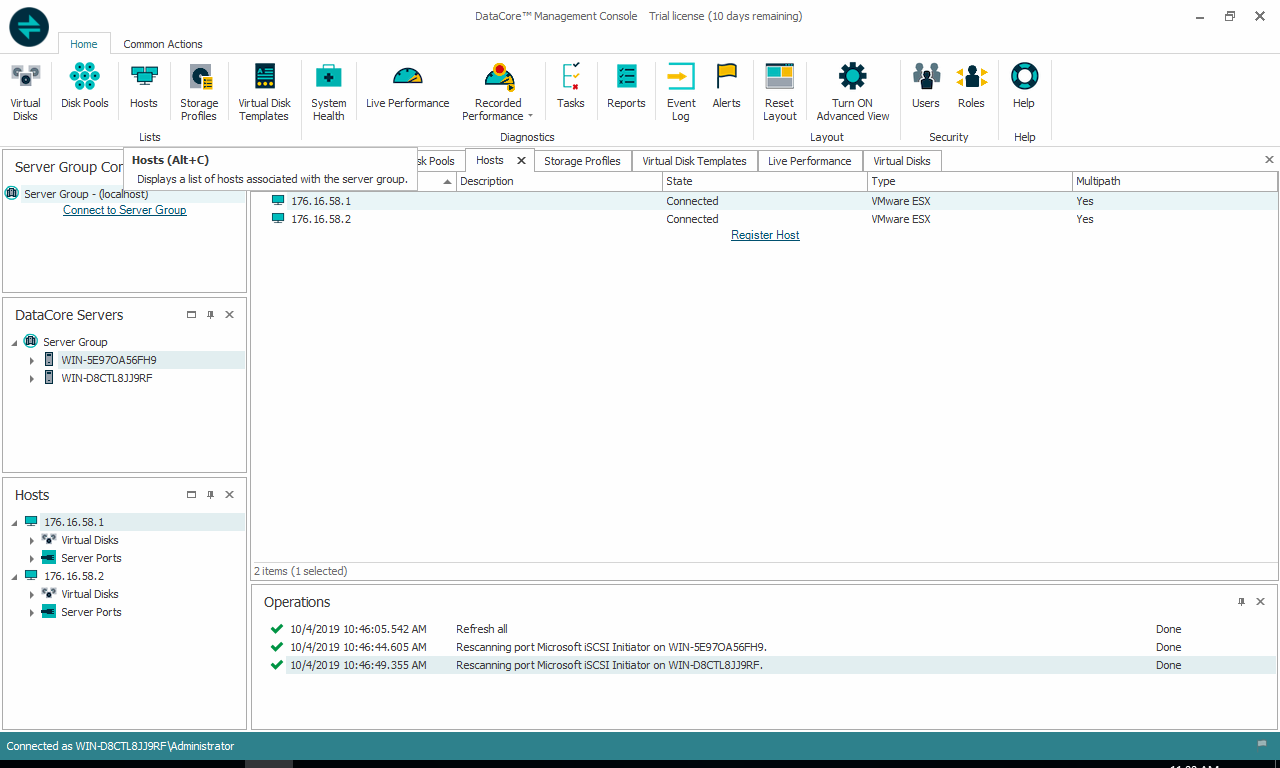Pin the DataCore Servers panel
The width and height of the screenshot is (1280, 768).
click(210, 314)
